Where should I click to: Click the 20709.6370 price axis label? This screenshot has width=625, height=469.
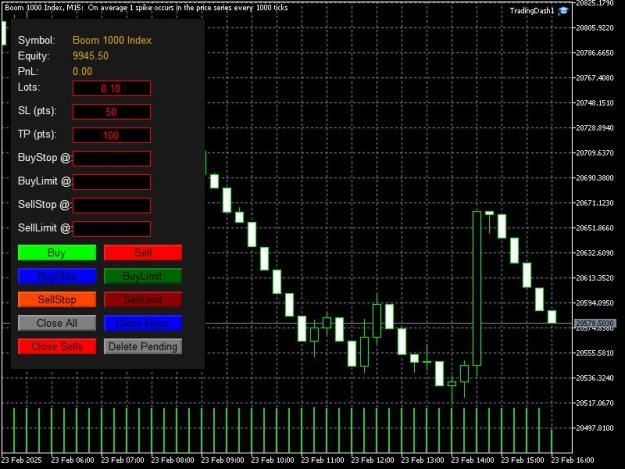click(595, 153)
